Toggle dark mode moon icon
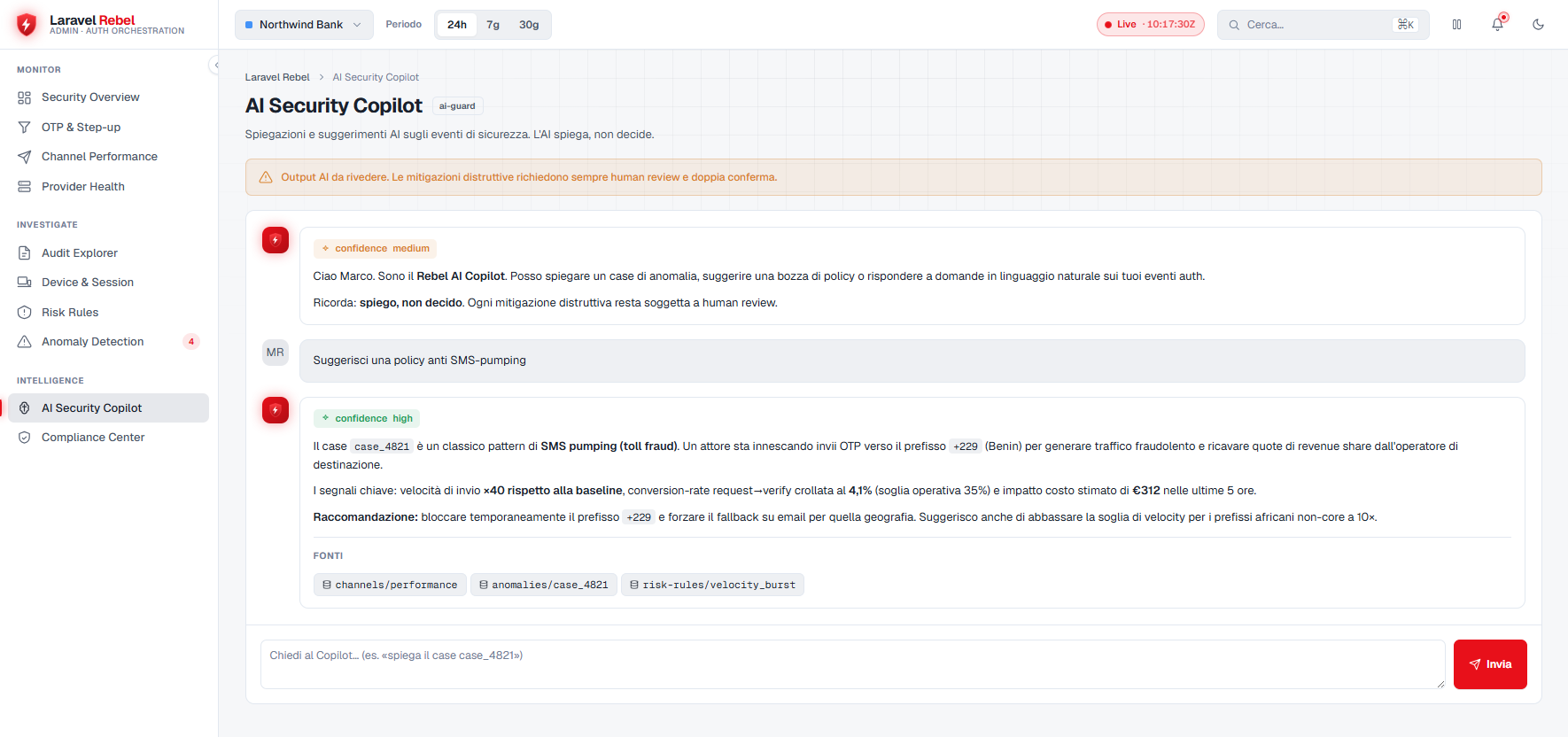 (x=1539, y=25)
